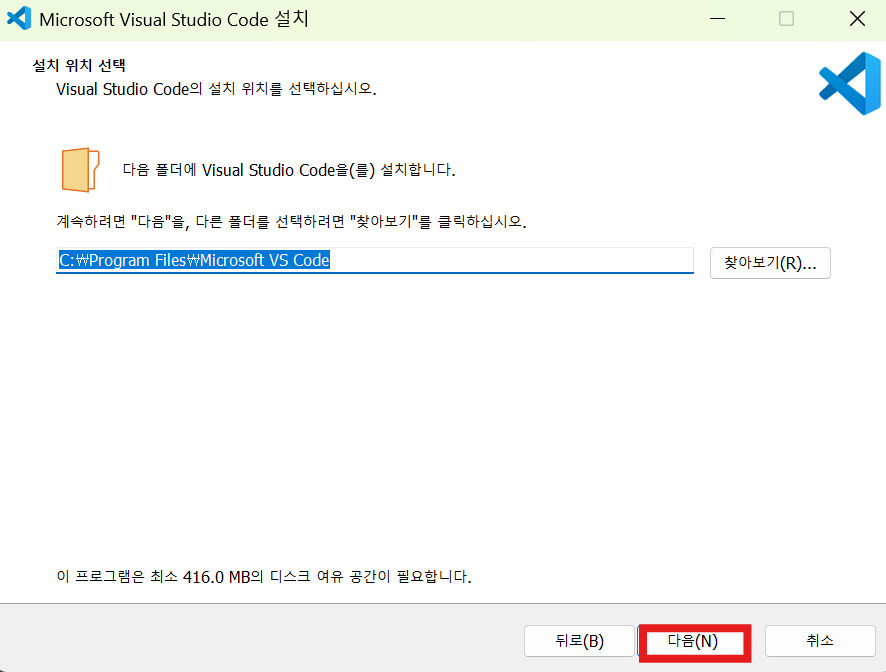The height and width of the screenshot is (672, 886).
Task: Click the install path input field
Action: [375, 261]
